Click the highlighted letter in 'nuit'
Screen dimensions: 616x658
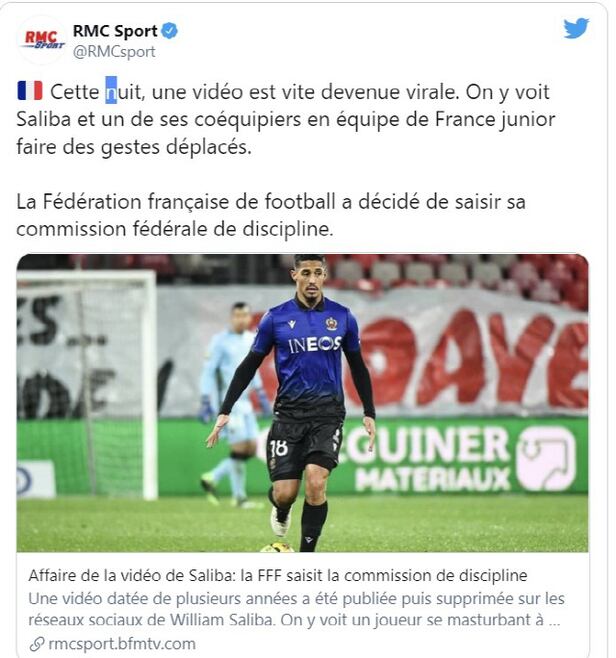(111, 90)
